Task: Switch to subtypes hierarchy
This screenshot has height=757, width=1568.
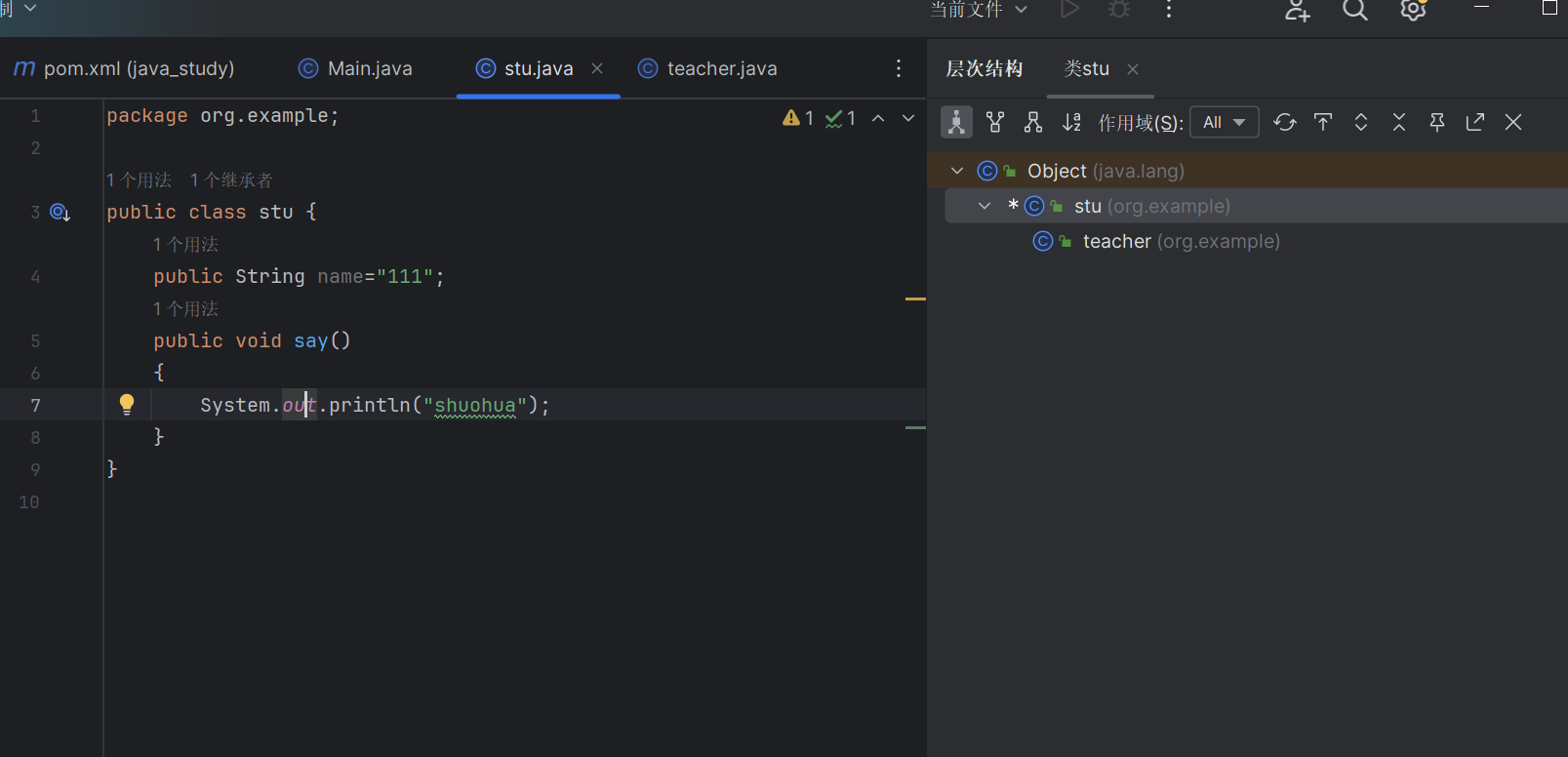Action: [1033, 122]
